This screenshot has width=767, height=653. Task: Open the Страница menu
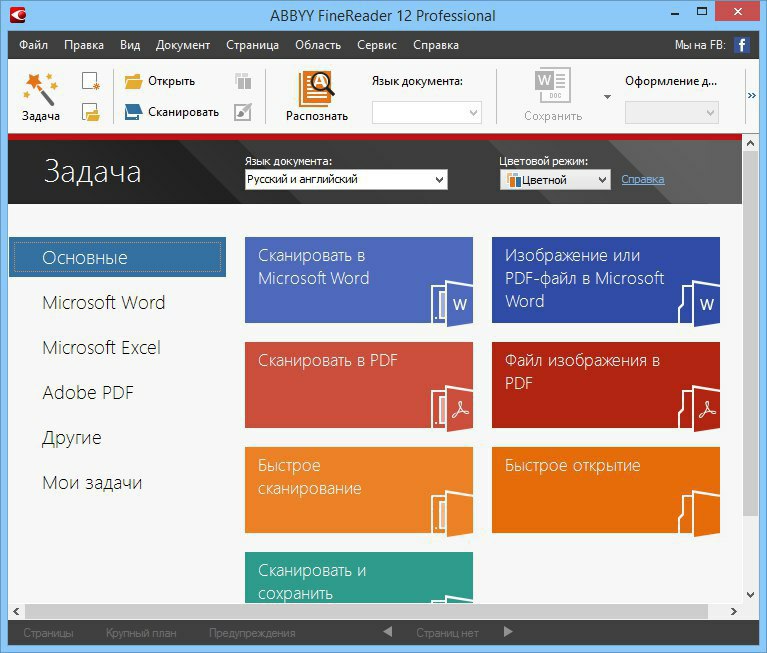tap(252, 45)
